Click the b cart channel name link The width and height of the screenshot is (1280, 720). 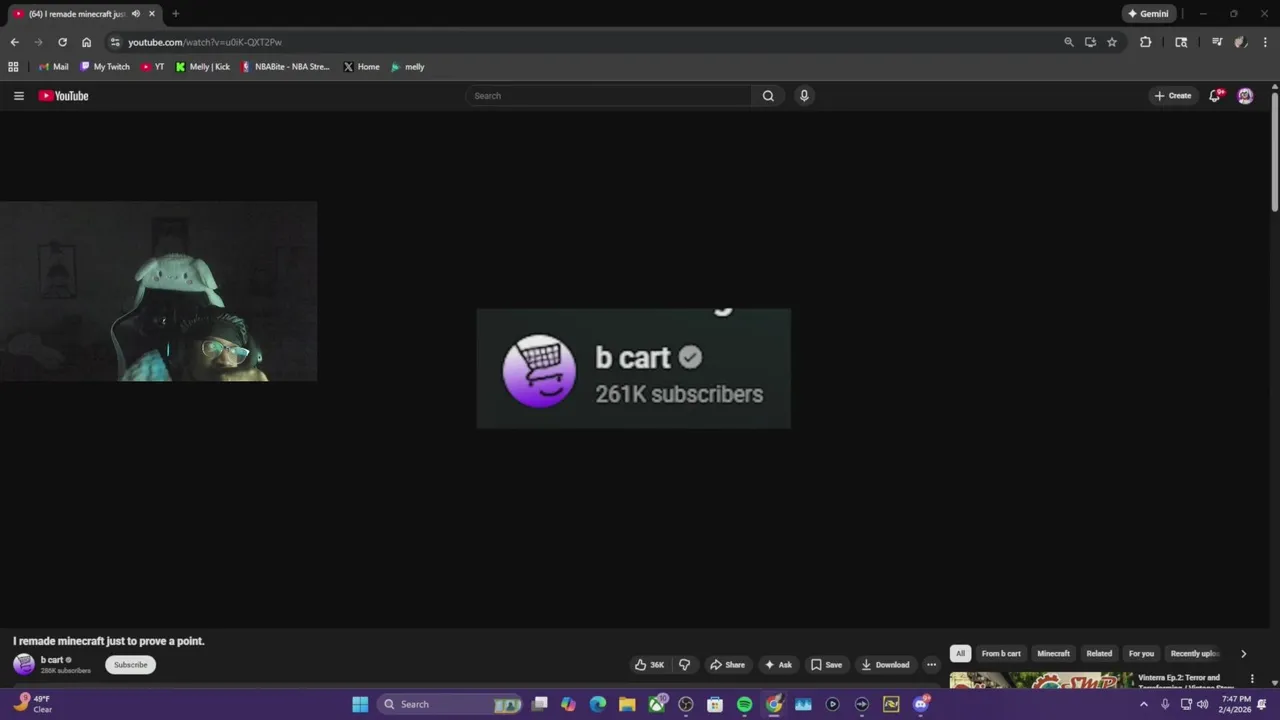[51, 660]
